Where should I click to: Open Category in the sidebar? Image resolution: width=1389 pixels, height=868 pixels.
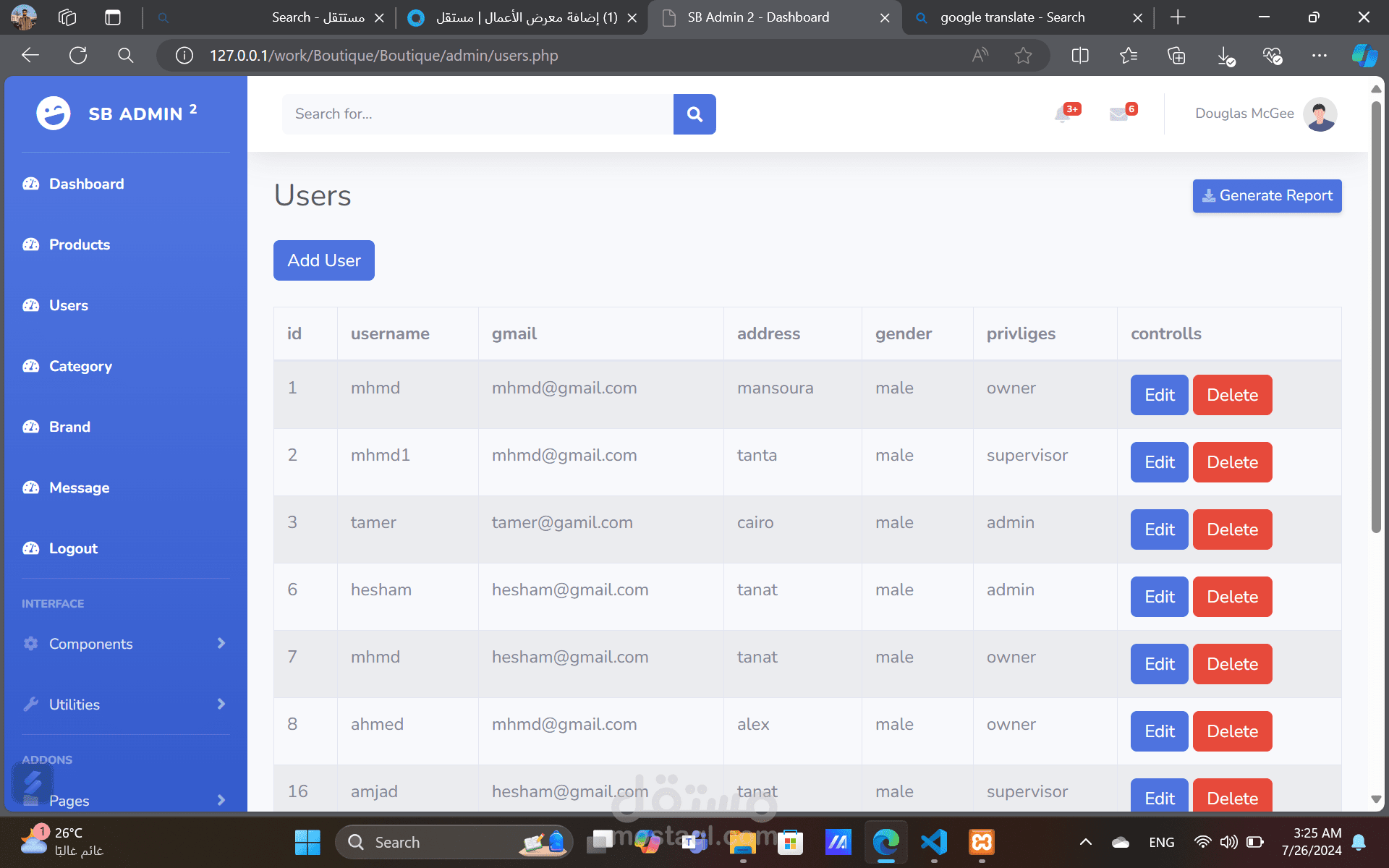80,366
